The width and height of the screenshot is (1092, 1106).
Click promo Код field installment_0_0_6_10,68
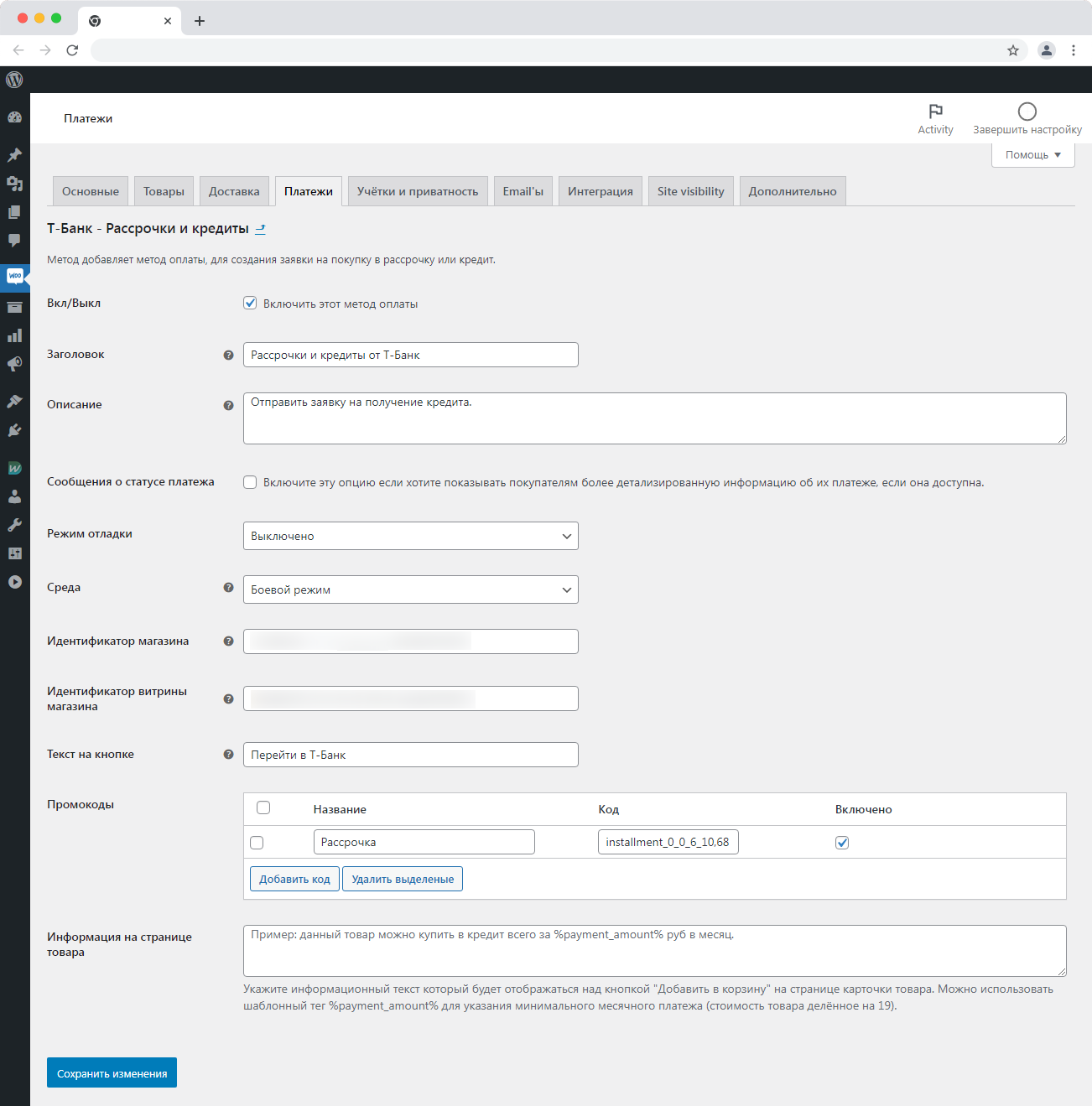[x=668, y=842]
